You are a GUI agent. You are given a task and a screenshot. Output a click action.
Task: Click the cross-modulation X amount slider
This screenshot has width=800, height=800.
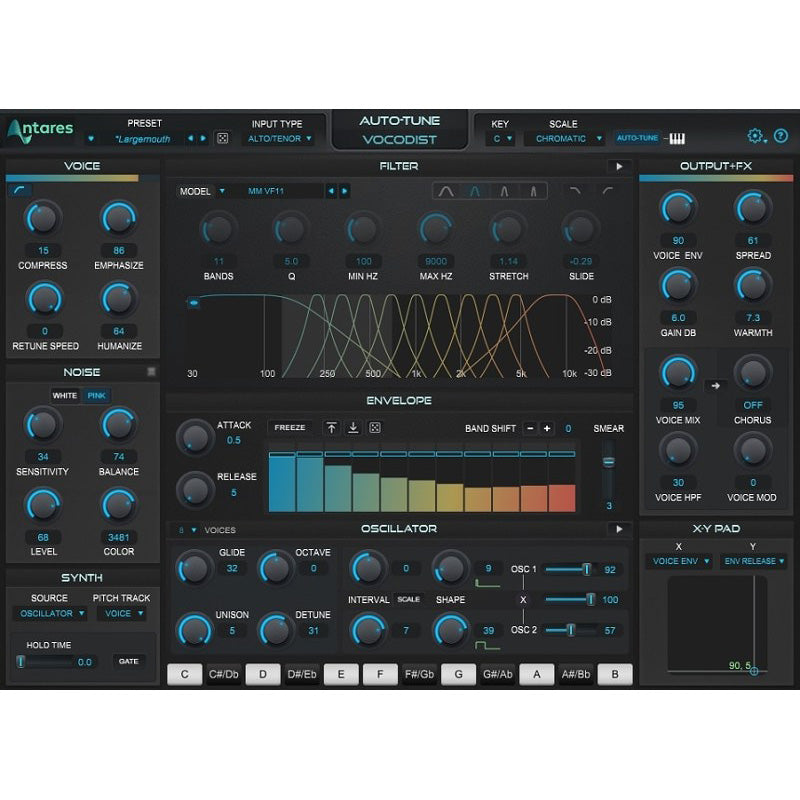click(570, 600)
